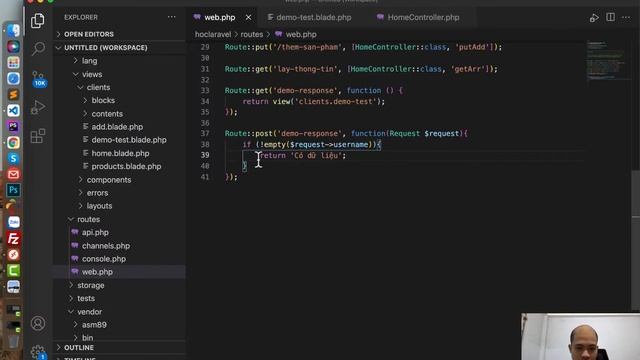640x360 pixels.
Task: Expand the tests folder
Action: (x=86, y=298)
